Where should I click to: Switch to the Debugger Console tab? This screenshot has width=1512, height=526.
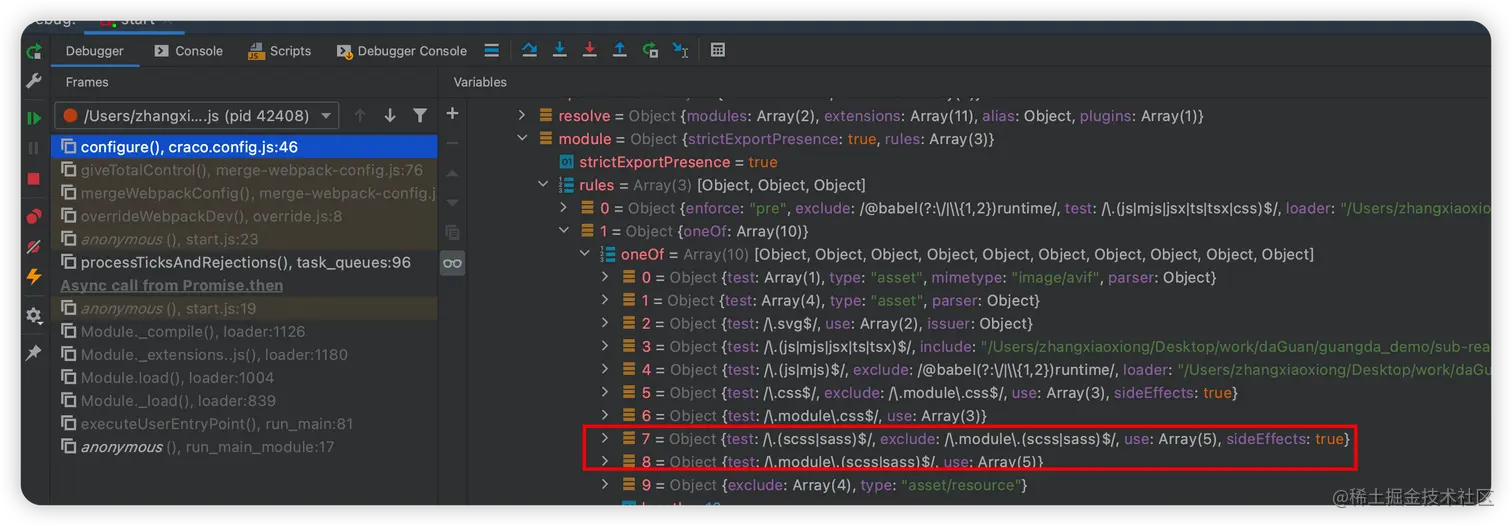(x=402, y=51)
